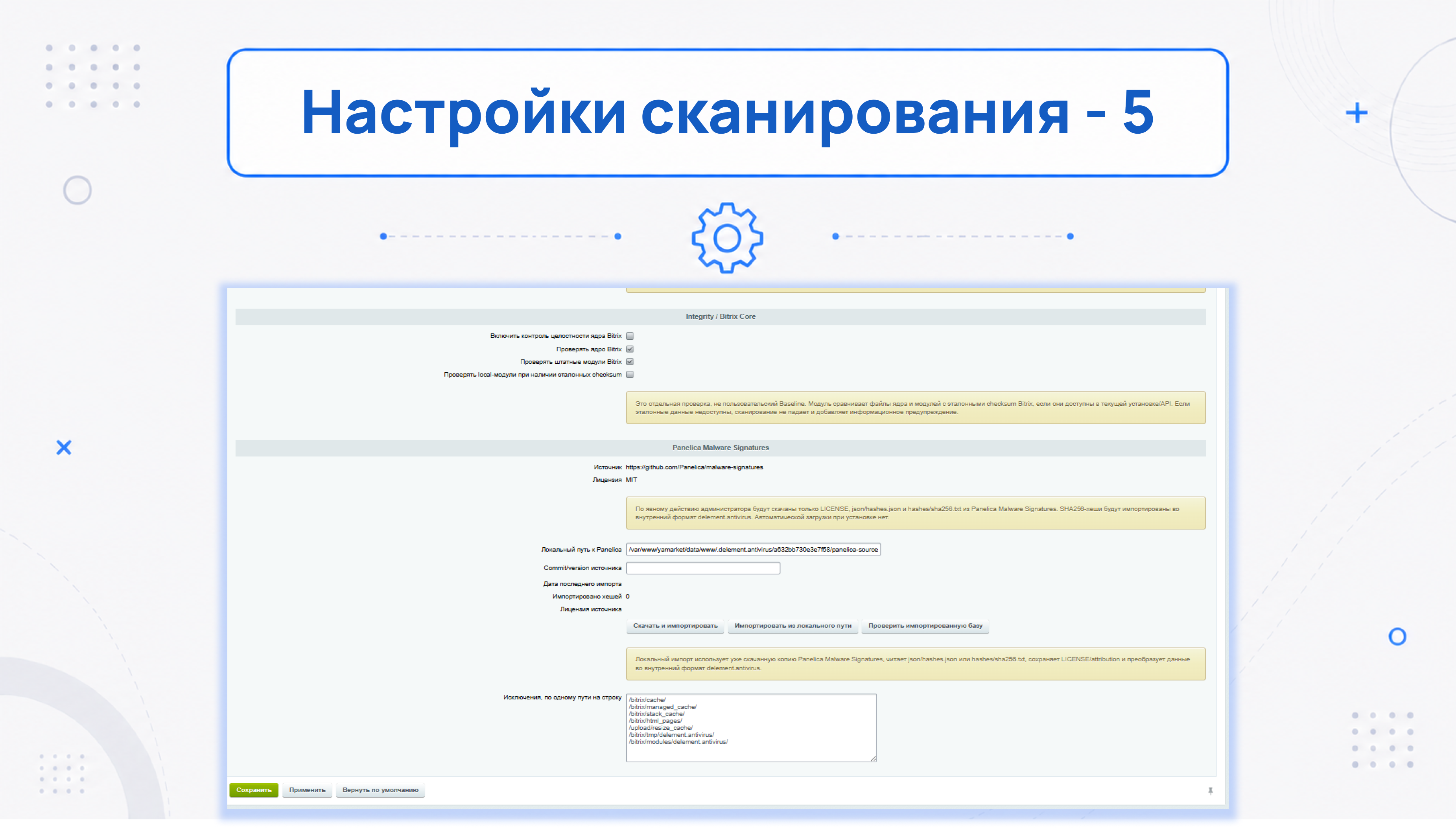The height and width of the screenshot is (828, 1456).
Task: Click the 'Commit/version источника' input field
Action: pyautogui.click(x=703, y=568)
